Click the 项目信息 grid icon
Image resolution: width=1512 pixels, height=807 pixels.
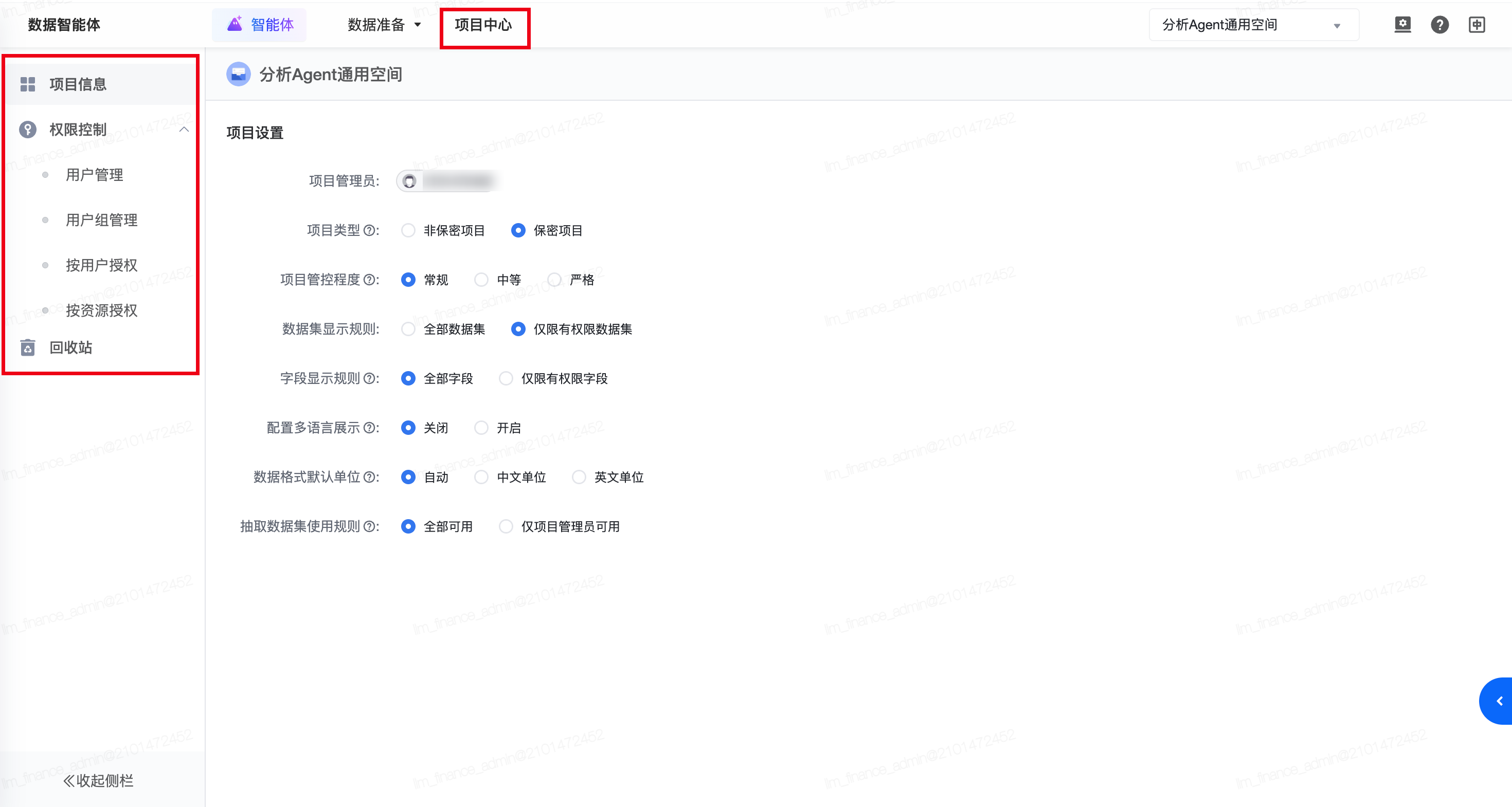(28, 84)
